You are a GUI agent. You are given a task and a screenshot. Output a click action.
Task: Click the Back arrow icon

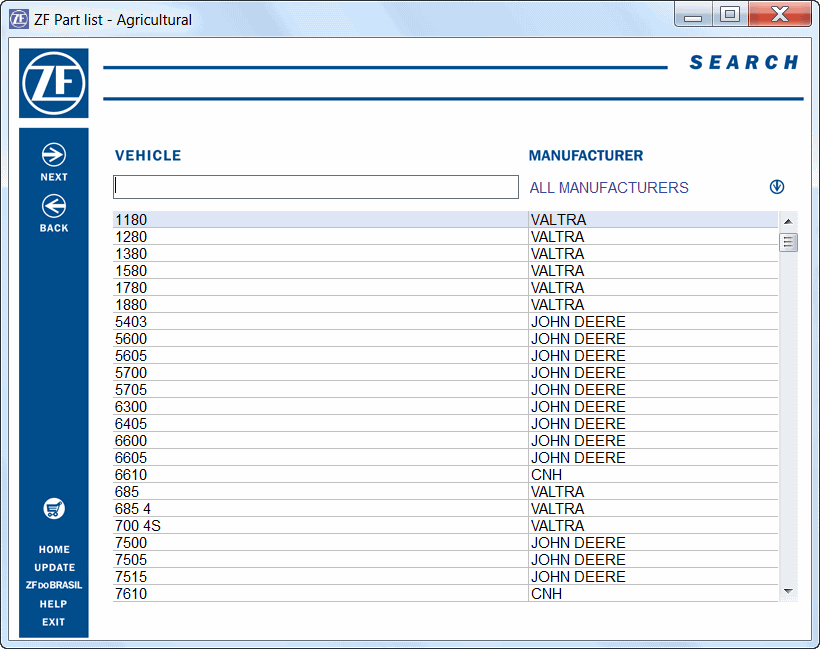pyautogui.click(x=54, y=207)
